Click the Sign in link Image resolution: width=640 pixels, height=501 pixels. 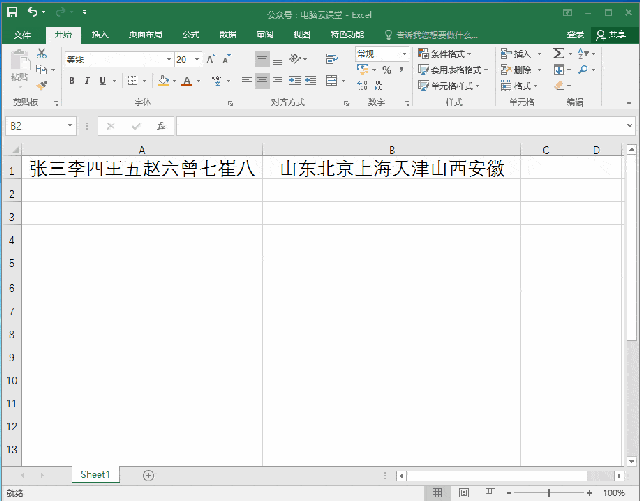click(x=575, y=35)
